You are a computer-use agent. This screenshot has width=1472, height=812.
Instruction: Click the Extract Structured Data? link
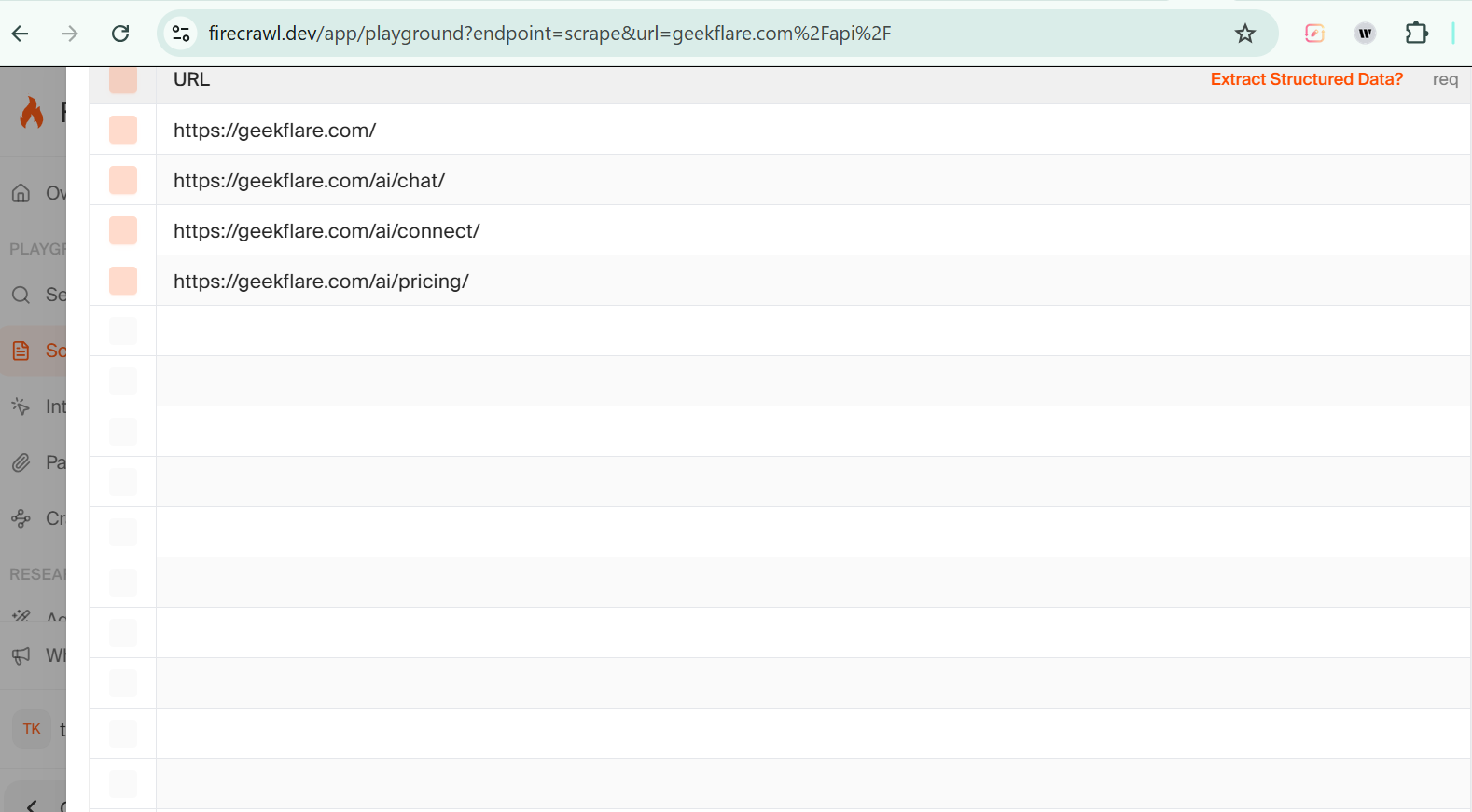pyautogui.click(x=1306, y=79)
